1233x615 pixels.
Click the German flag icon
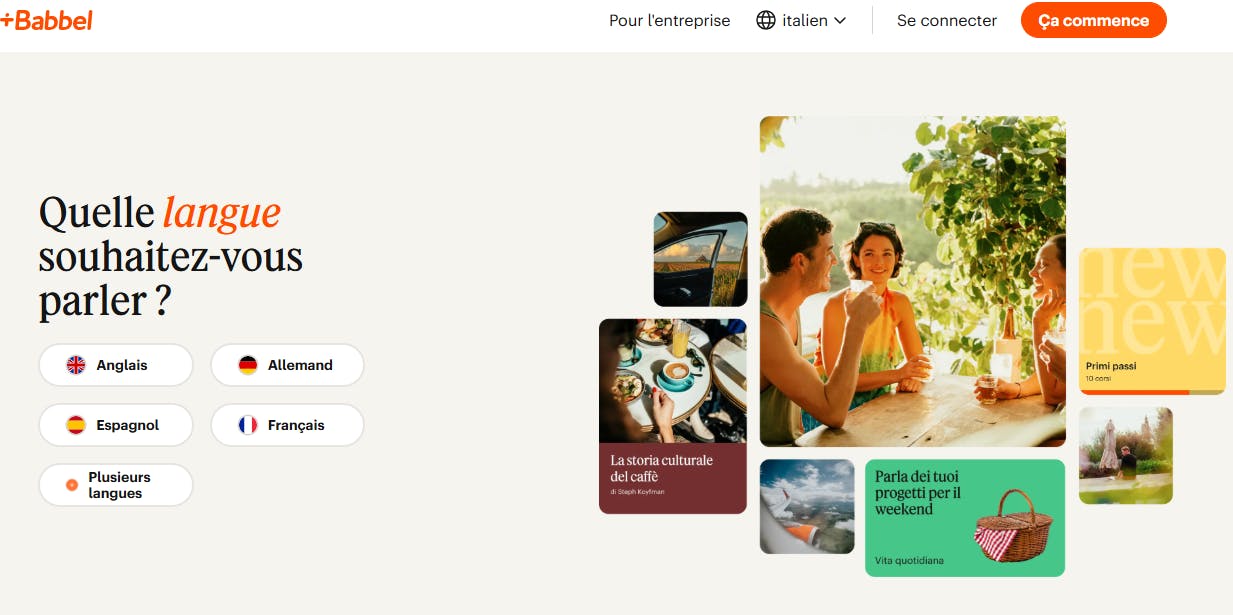(248, 365)
